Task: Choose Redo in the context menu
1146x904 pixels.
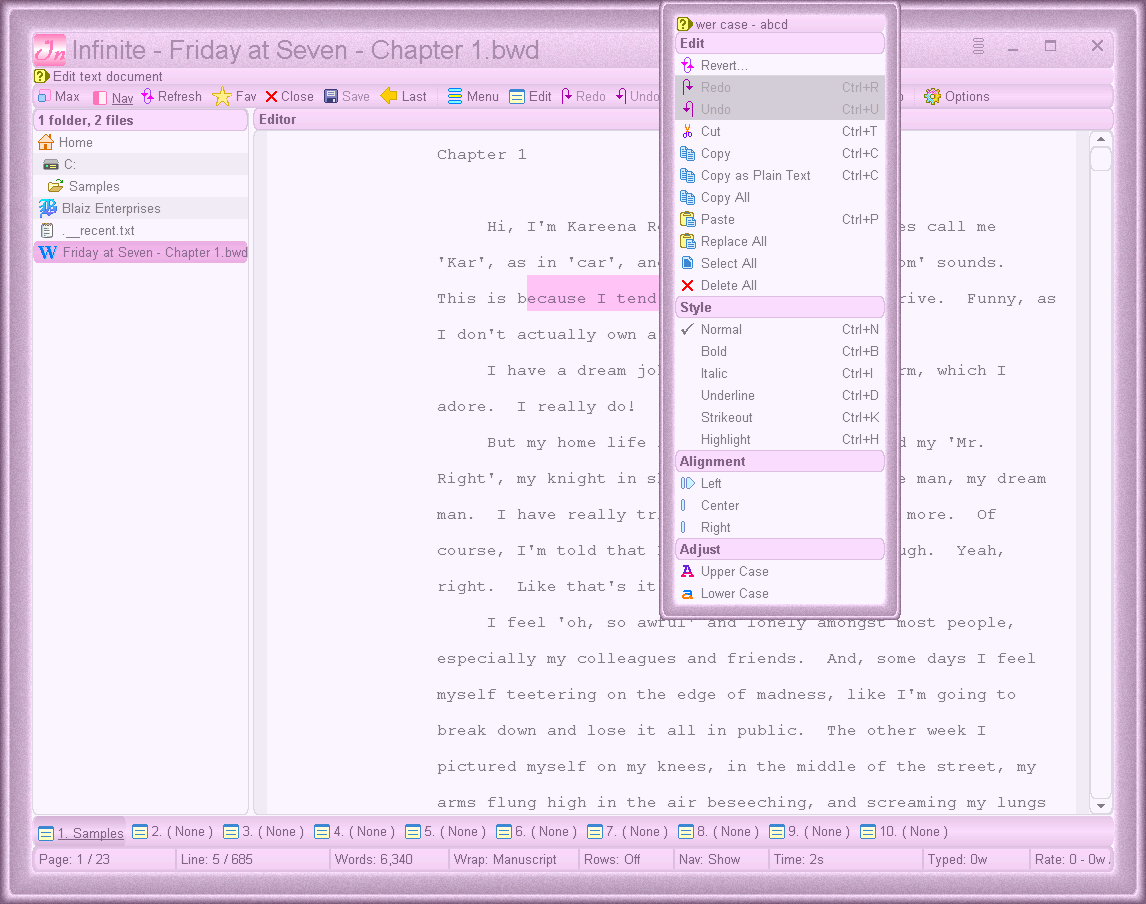Action: coord(780,87)
